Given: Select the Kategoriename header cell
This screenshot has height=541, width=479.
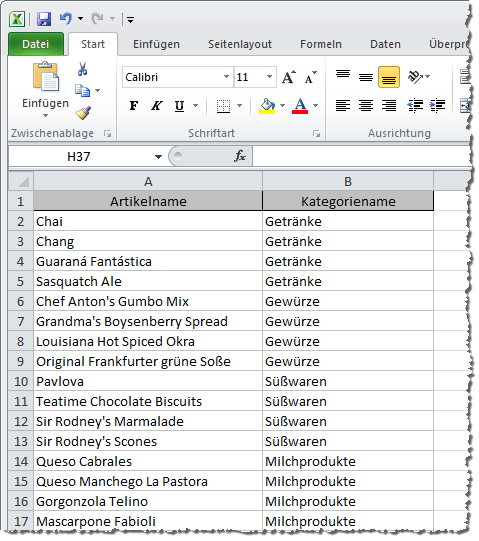Looking at the screenshot, I should coord(348,201).
